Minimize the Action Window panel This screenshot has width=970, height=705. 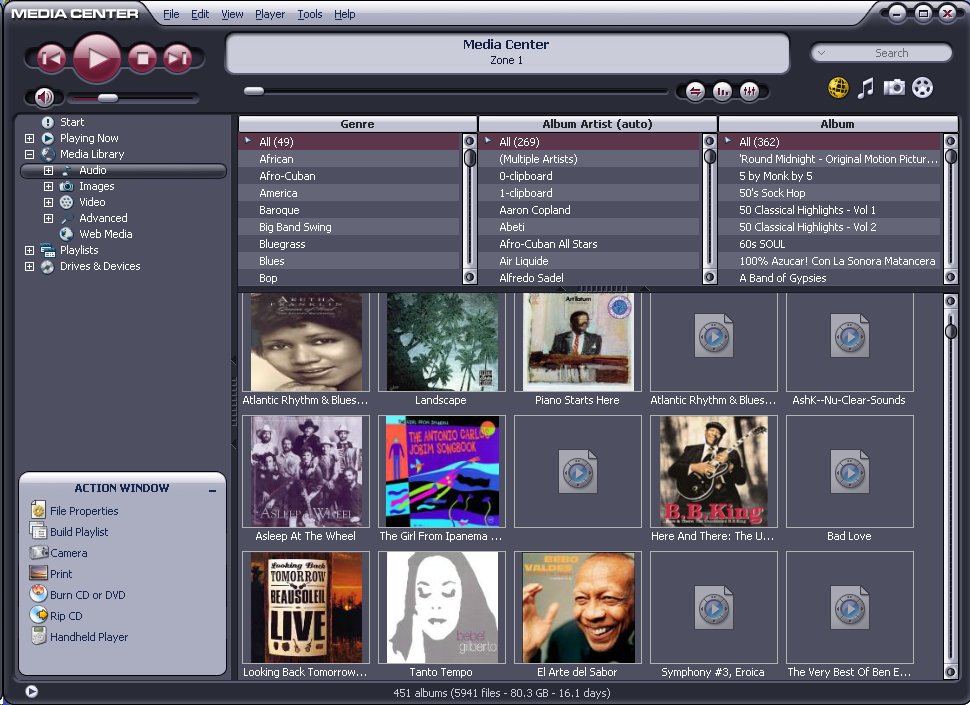coord(212,490)
